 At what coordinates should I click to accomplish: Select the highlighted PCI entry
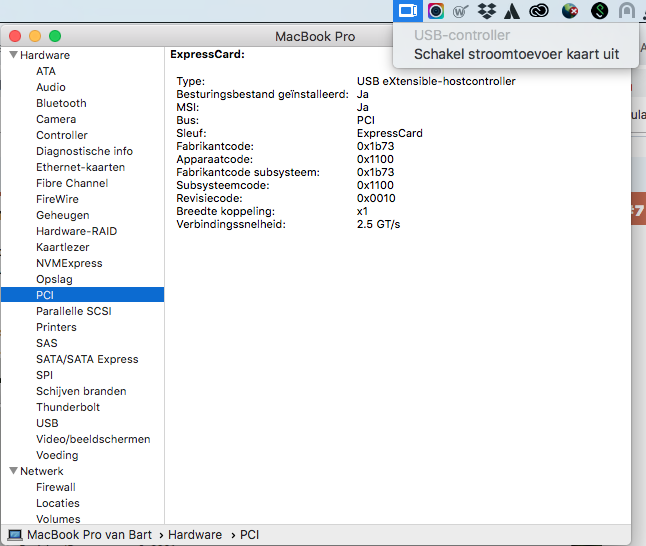82,295
